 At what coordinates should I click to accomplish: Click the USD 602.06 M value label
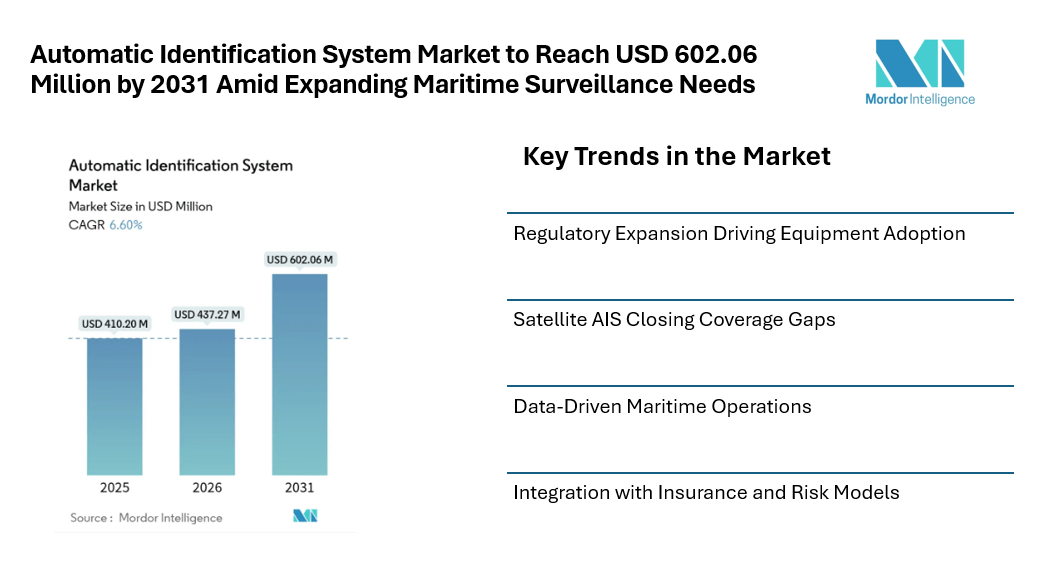(x=300, y=260)
